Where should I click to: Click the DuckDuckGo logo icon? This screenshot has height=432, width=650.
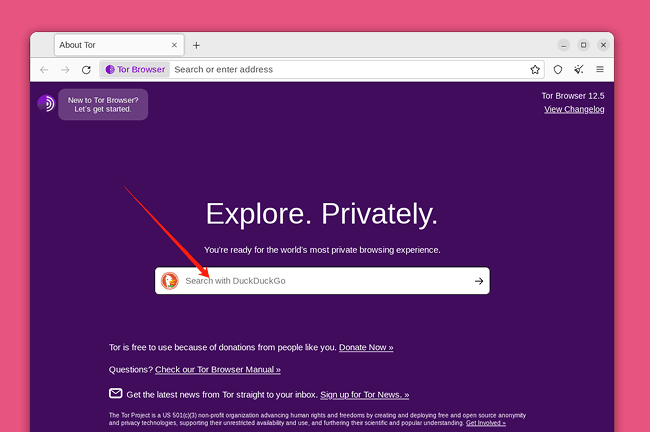[170, 281]
